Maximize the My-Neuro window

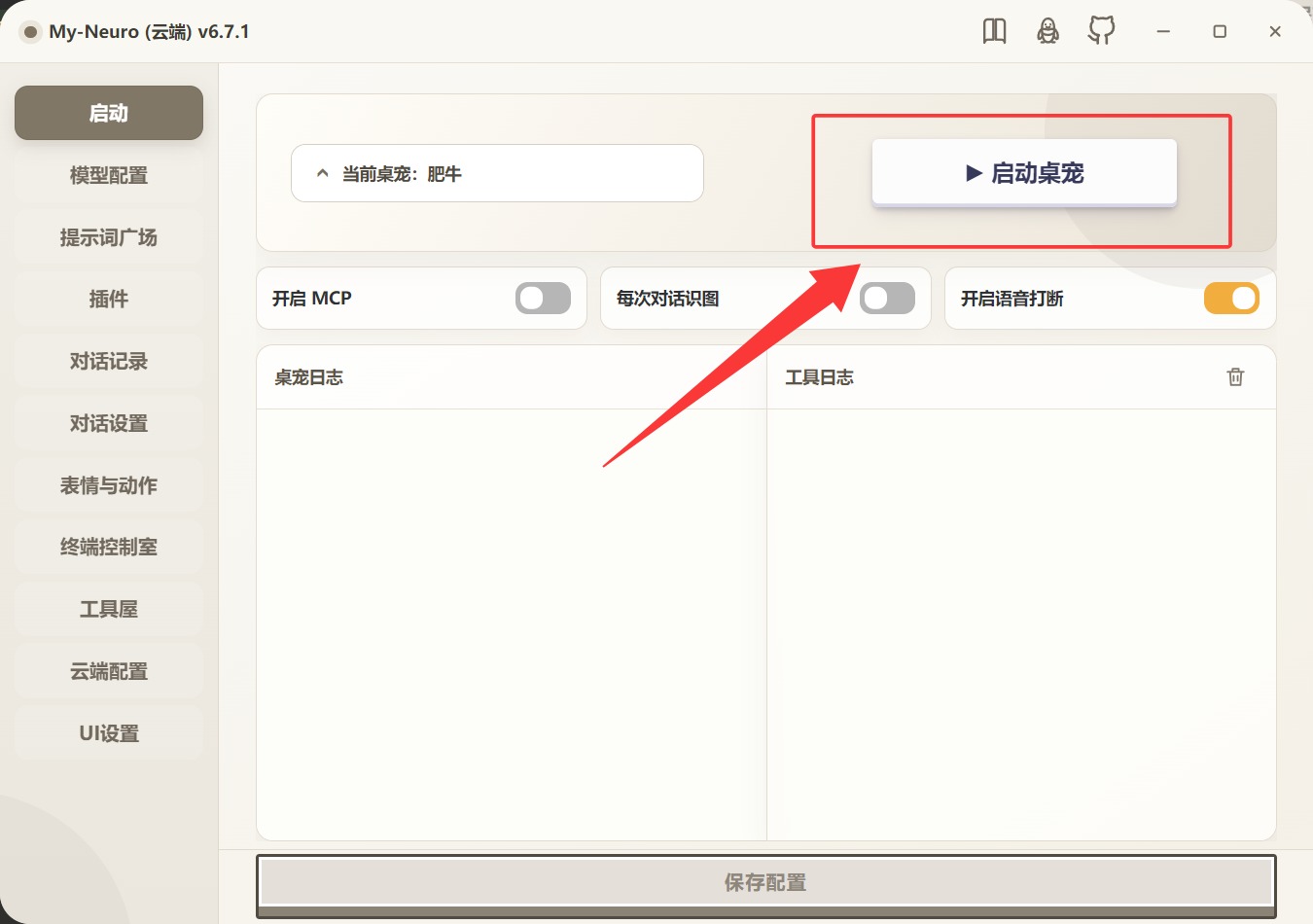pyautogui.click(x=1220, y=32)
